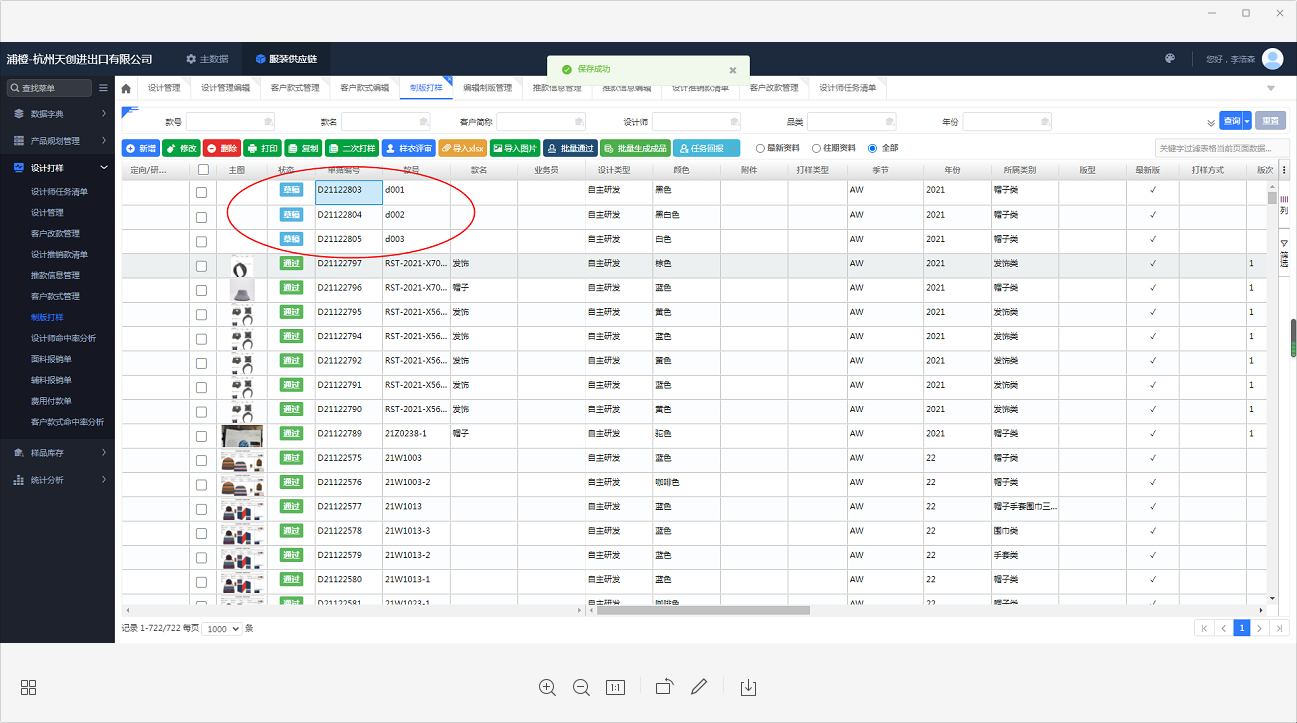The width and height of the screenshot is (1297, 723).
Task: Switch to the 客户款式管理 tab
Action: pyautogui.click(x=295, y=88)
